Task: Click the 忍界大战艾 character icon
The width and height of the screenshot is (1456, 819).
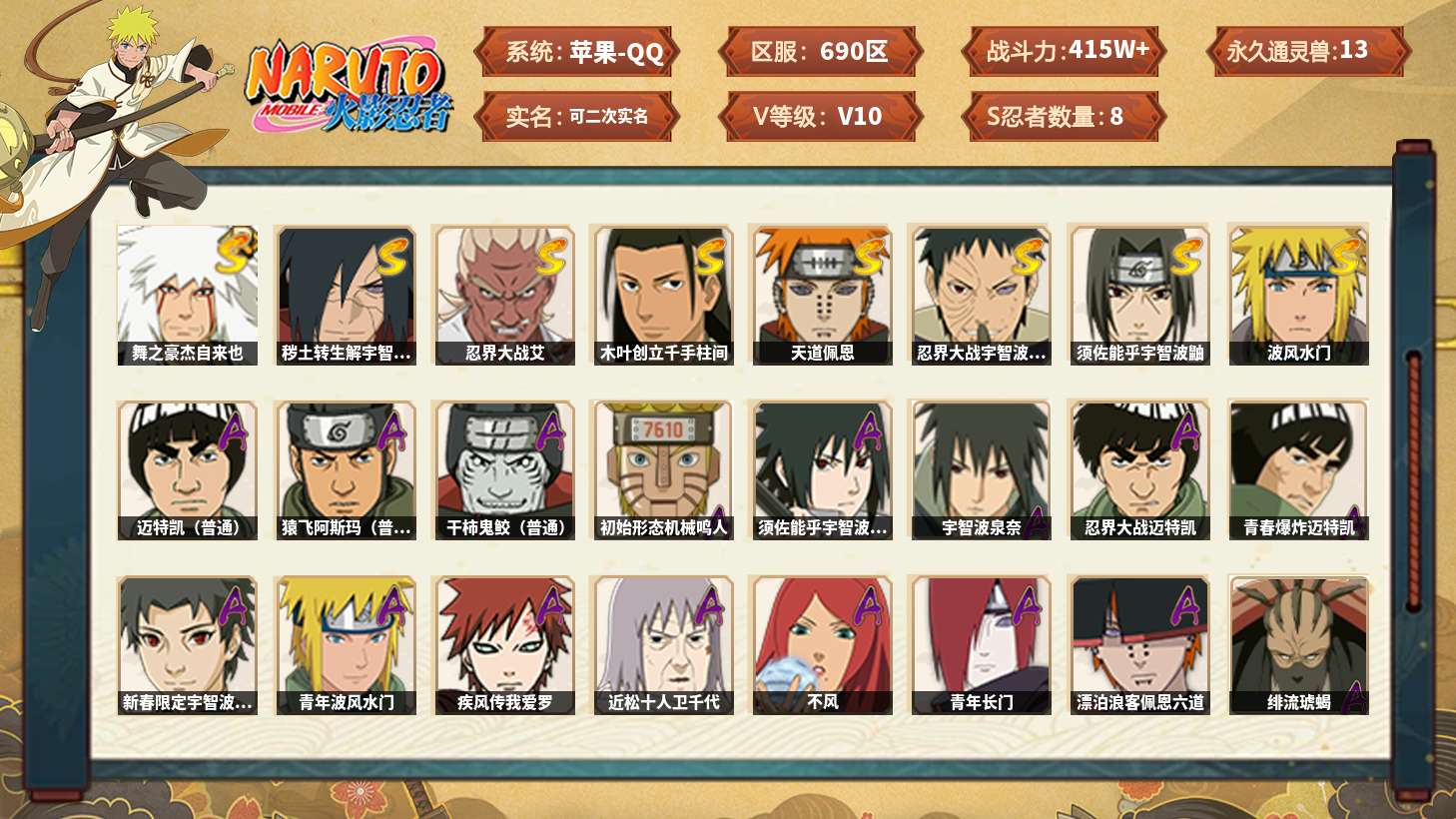Action: (x=504, y=295)
